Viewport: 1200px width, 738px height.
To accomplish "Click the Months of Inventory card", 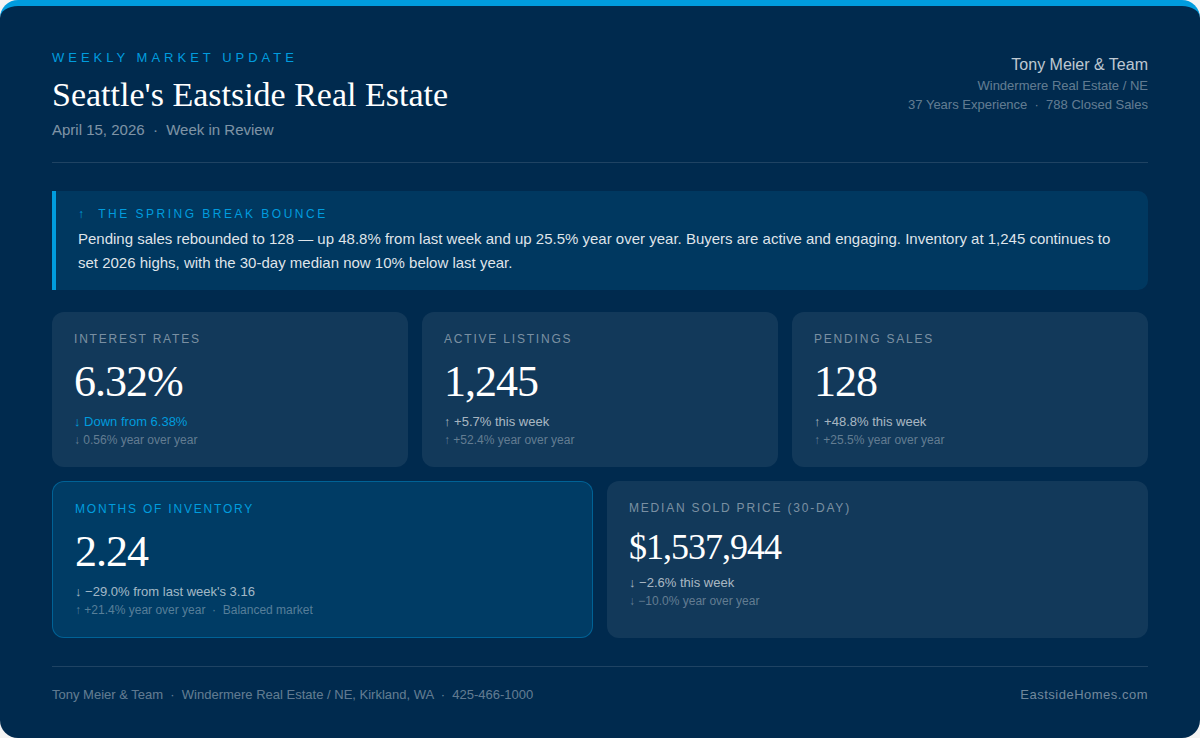I will tap(322, 559).
